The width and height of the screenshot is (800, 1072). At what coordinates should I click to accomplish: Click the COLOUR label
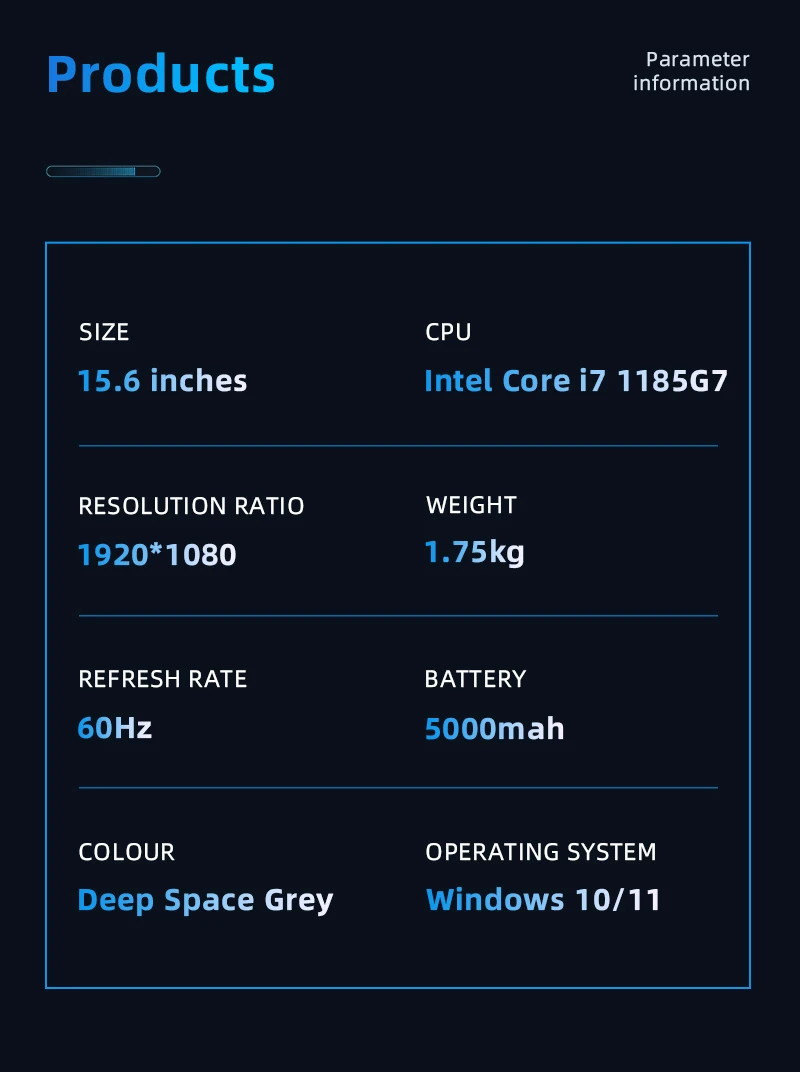coord(126,852)
